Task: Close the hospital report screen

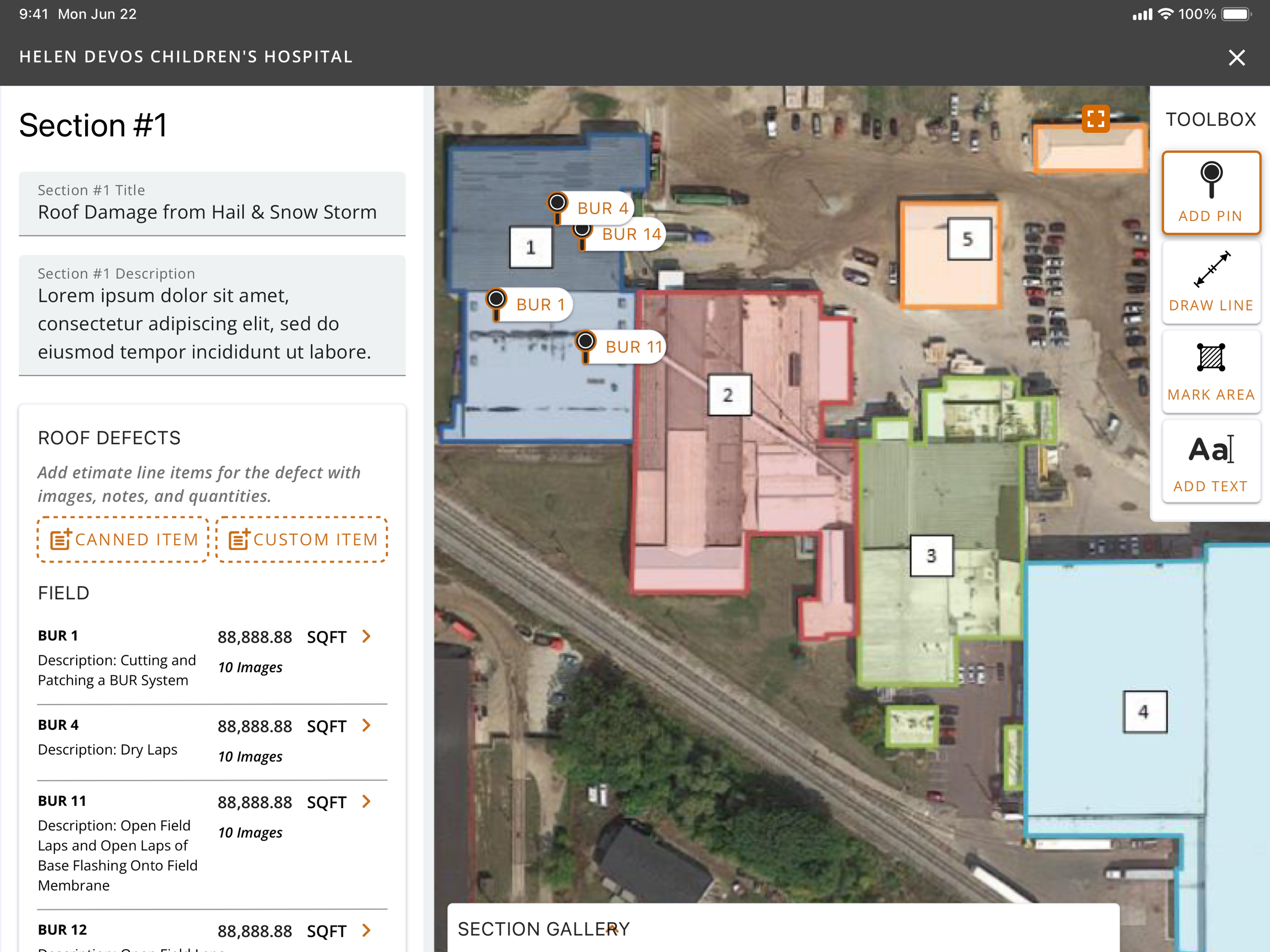Action: tap(1237, 57)
